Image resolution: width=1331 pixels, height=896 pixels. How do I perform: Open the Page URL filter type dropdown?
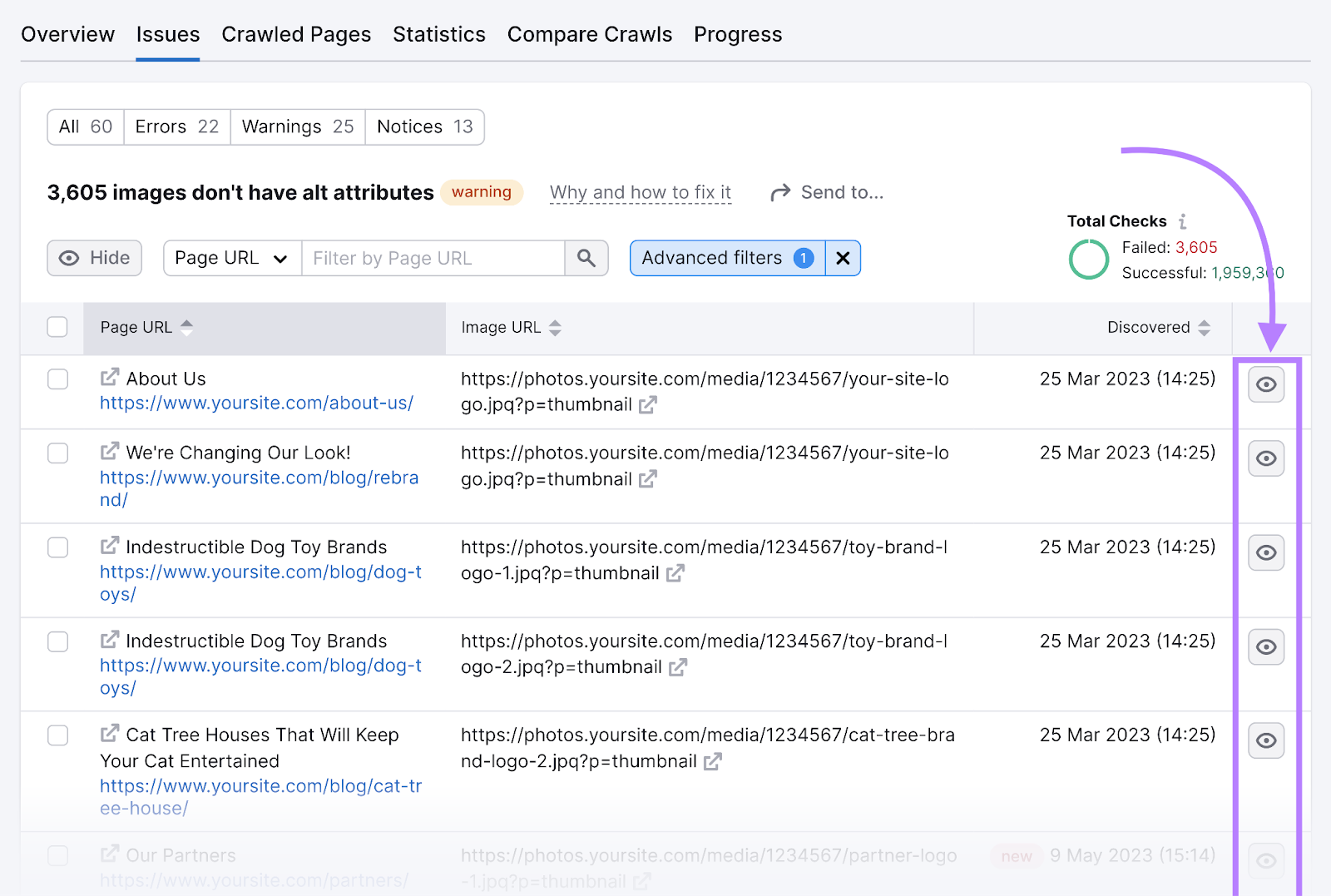[x=231, y=258]
